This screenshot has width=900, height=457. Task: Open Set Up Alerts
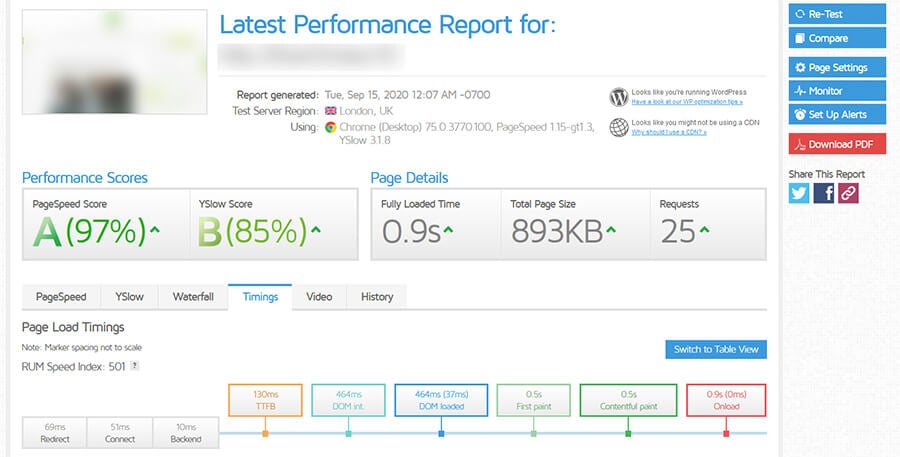click(837, 114)
